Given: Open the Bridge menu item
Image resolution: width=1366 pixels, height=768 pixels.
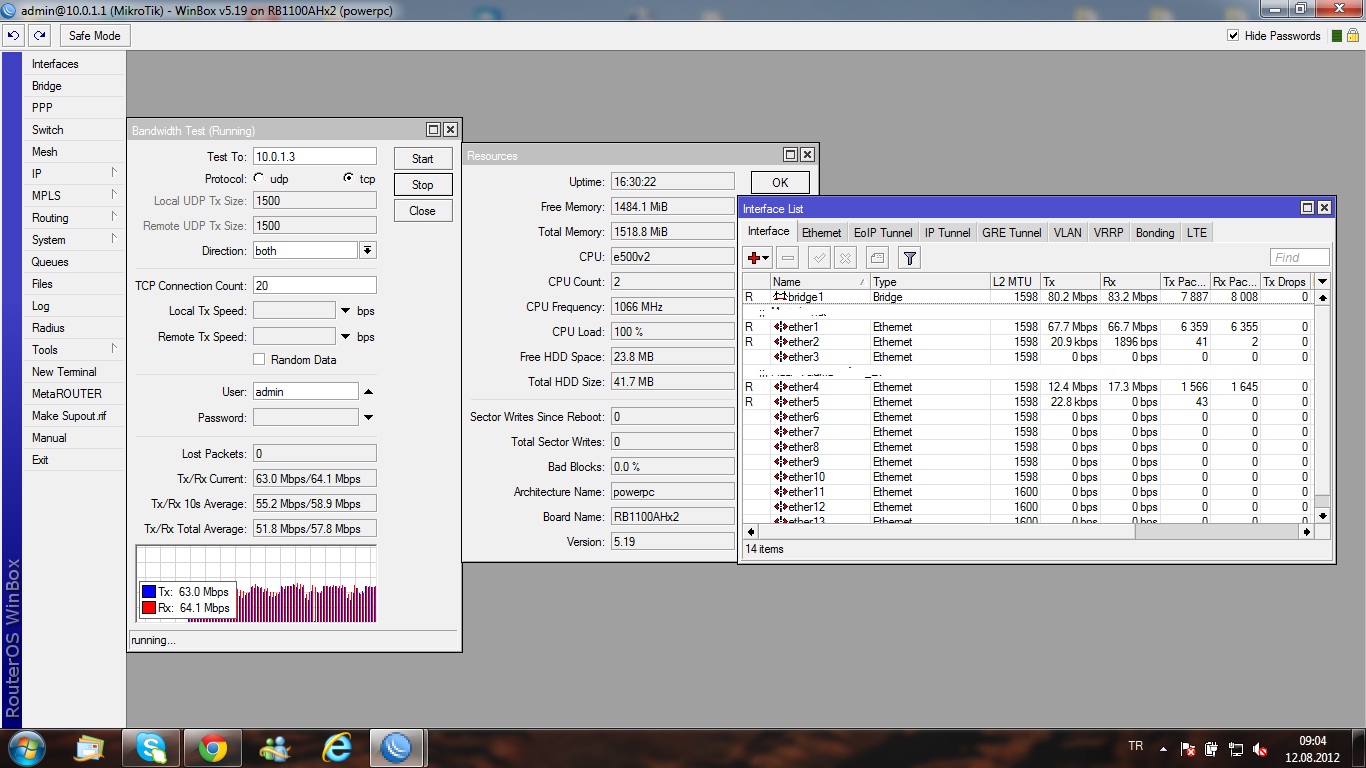Looking at the screenshot, I should [x=75, y=86].
